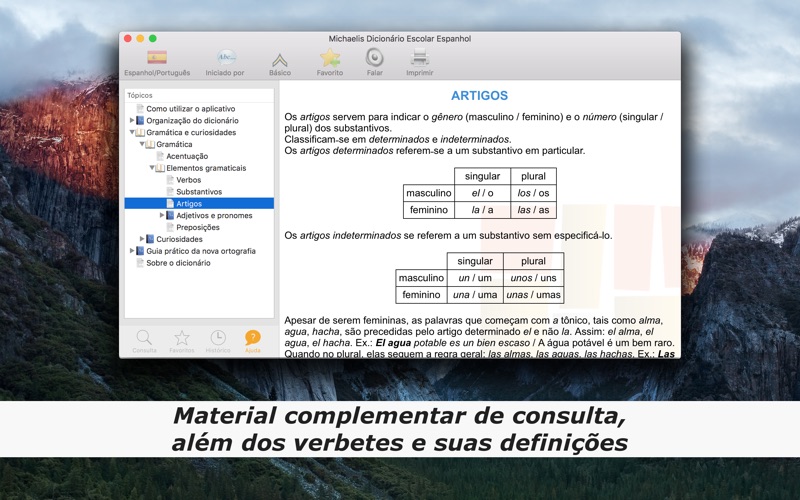Maximize window with the green button

(x=153, y=38)
